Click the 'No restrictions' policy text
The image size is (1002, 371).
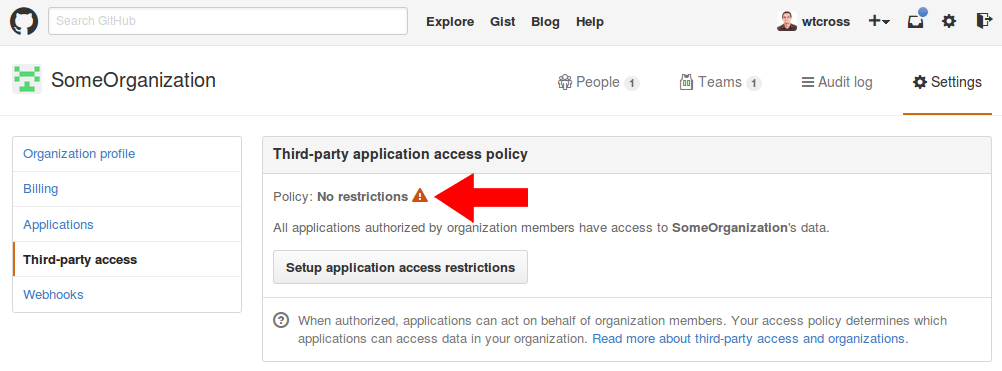tap(362, 197)
